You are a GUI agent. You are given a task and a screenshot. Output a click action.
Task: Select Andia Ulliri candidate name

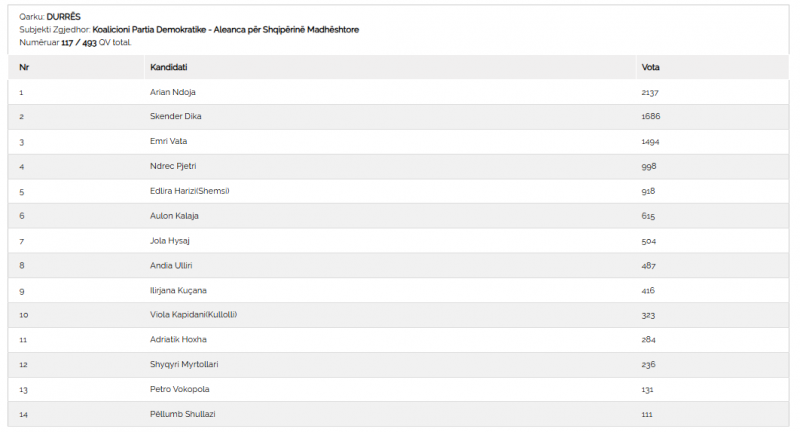pyautogui.click(x=171, y=266)
